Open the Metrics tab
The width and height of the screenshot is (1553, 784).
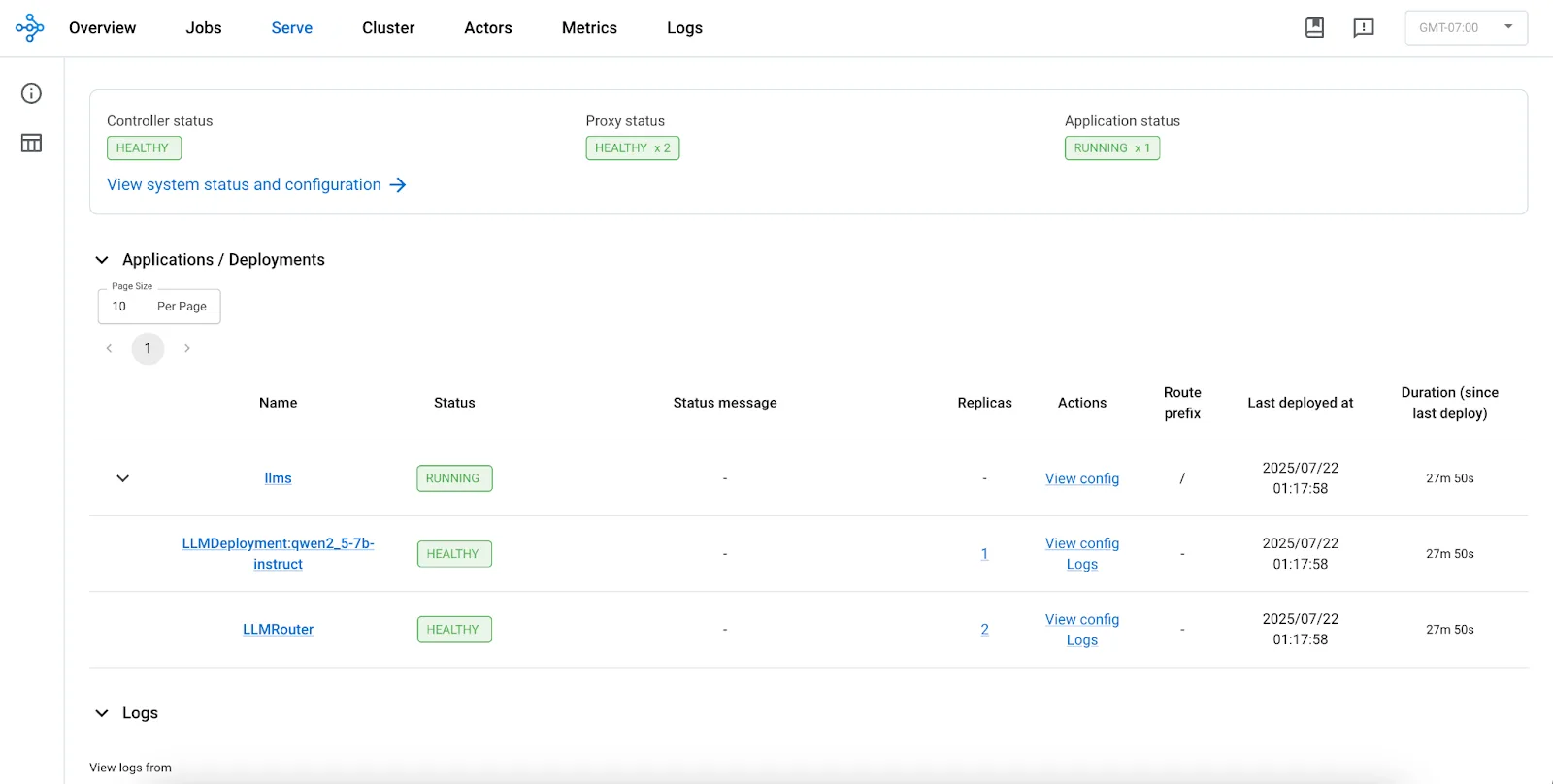pyautogui.click(x=589, y=28)
